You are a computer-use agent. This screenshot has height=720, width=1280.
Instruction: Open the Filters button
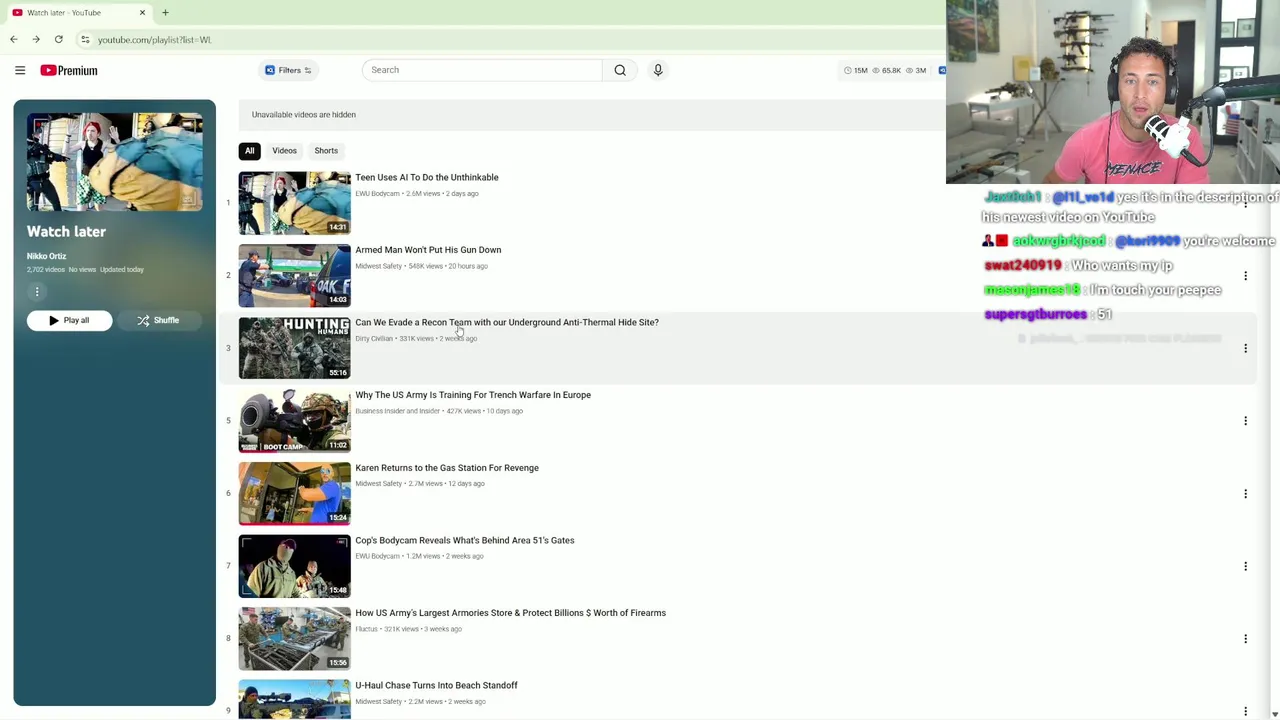(x=289, y=70)
